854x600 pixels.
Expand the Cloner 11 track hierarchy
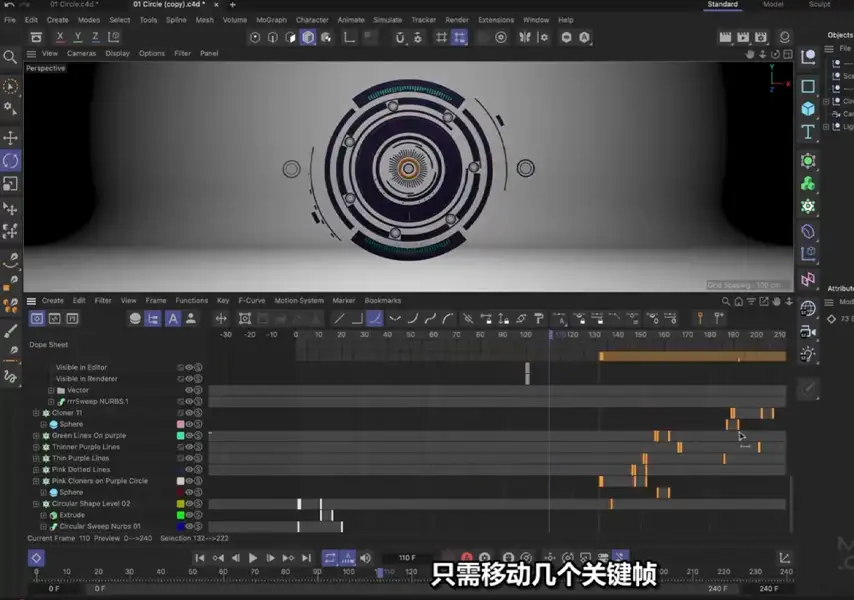click(37, 412)
